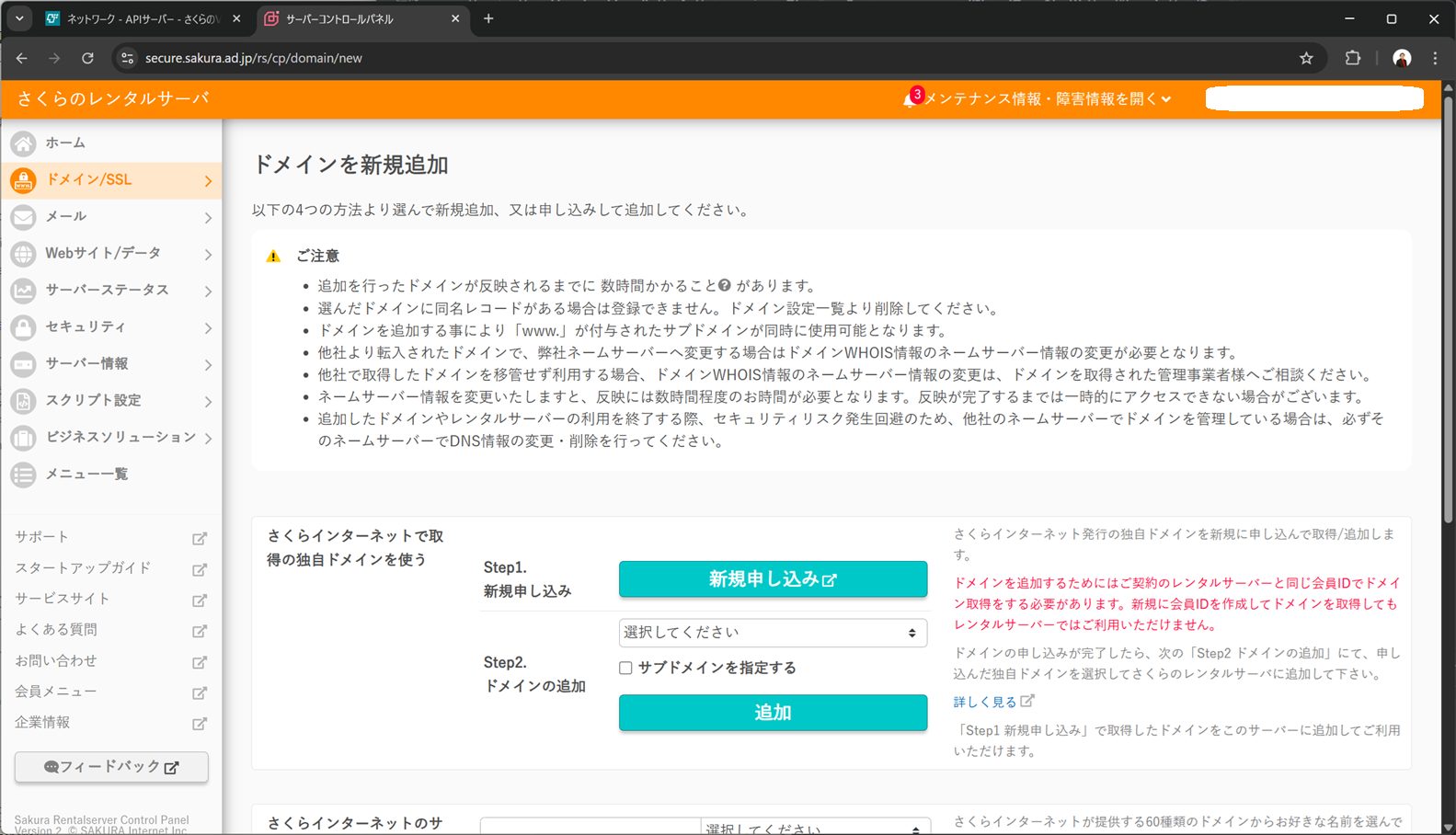This screenshot has width=1456, height=835.
Task: Switch to the ネットワーク - APIサーバー tab
Action: (141, 18)
